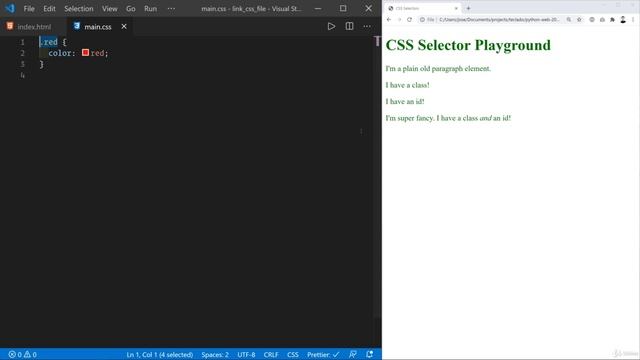Viewport: 640px width, 360px height.
Task: Change indentation via Spaces: 2
Action: point(215,354)
